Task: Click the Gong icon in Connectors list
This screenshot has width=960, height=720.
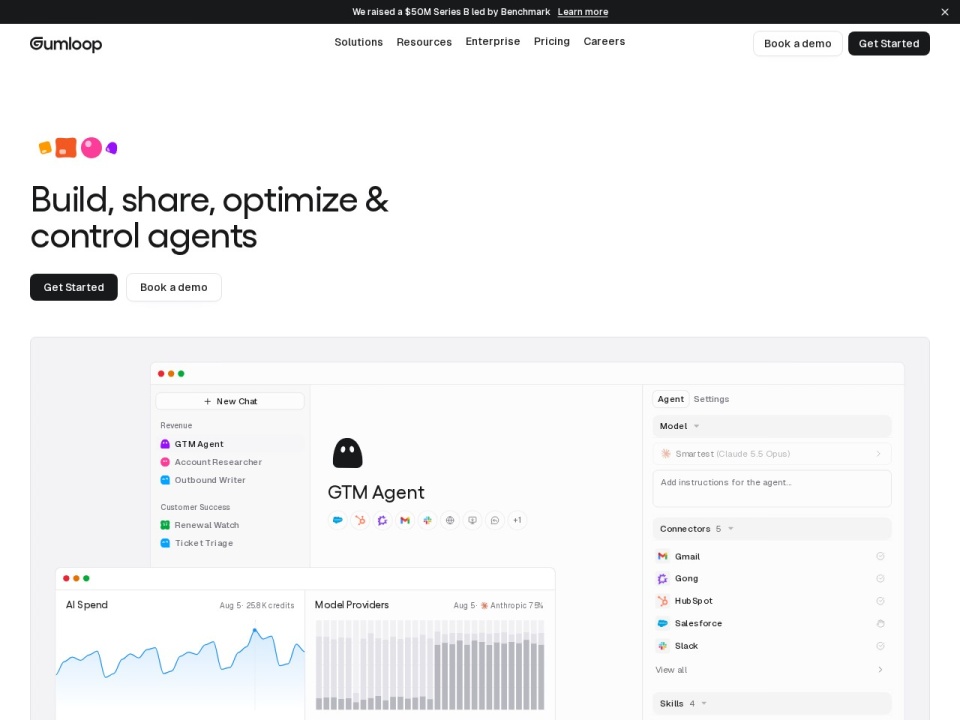Action: pos(662,579)
